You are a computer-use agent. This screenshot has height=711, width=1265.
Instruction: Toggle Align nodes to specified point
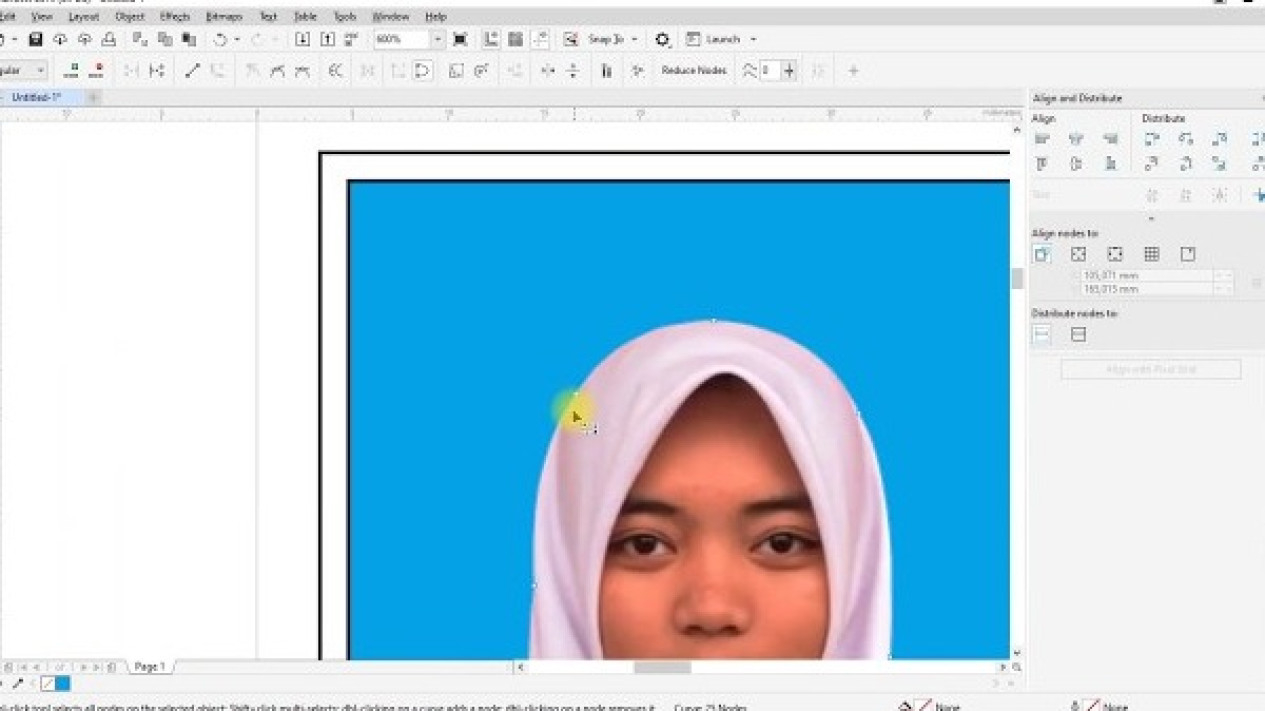1188,254
